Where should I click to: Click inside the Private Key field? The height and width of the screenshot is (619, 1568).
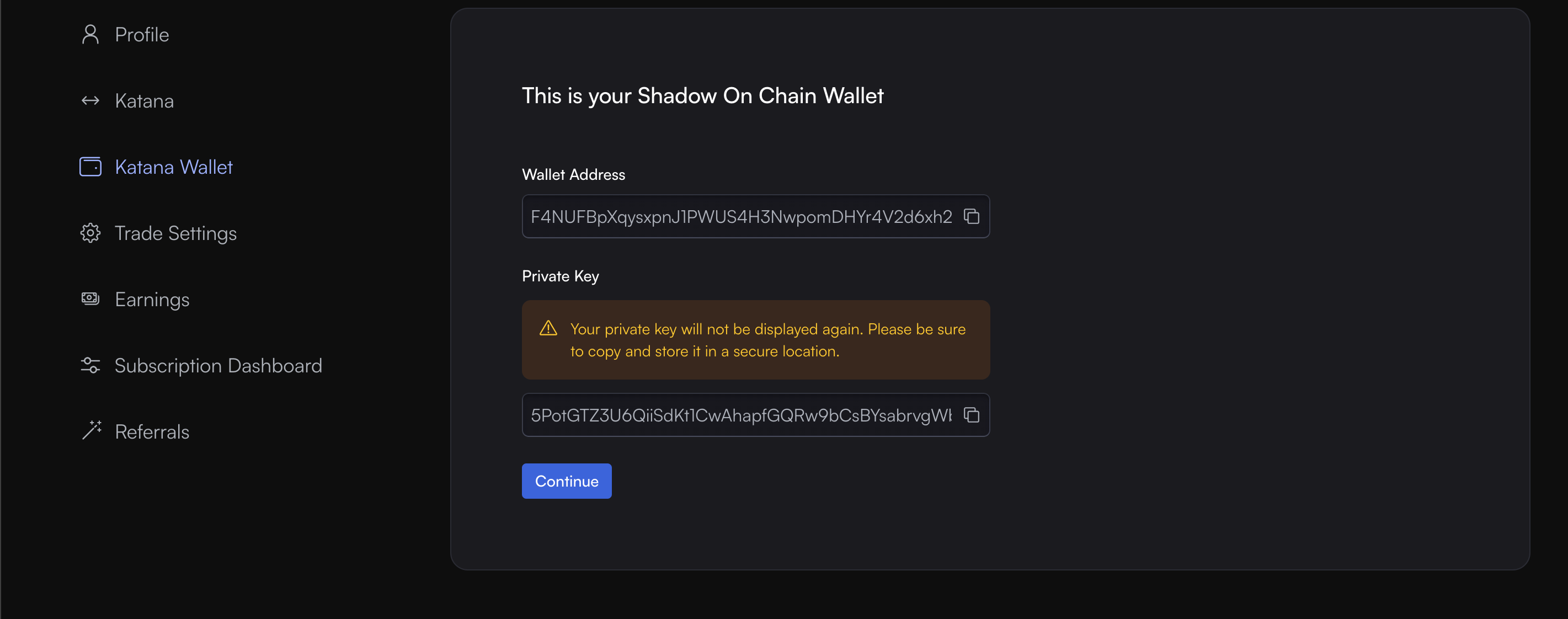click(740, 415)
